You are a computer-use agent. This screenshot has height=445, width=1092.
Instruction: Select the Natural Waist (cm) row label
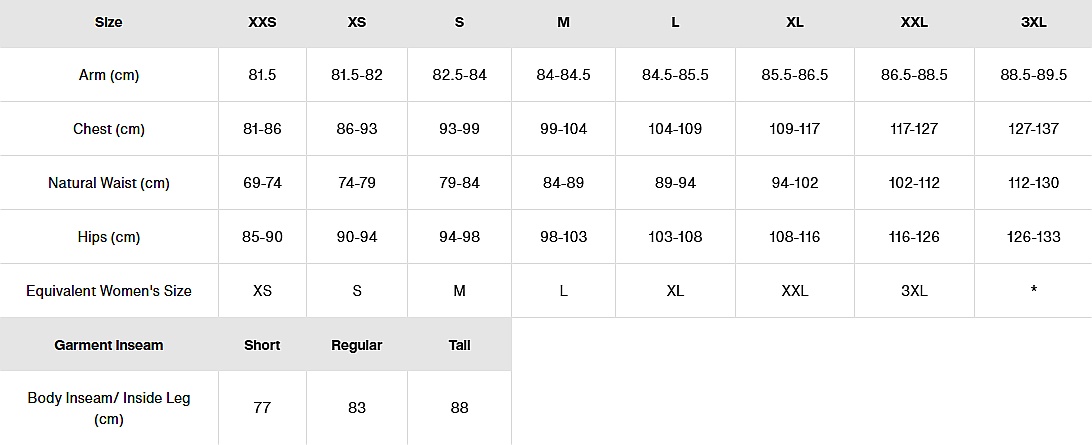[108, 183]
